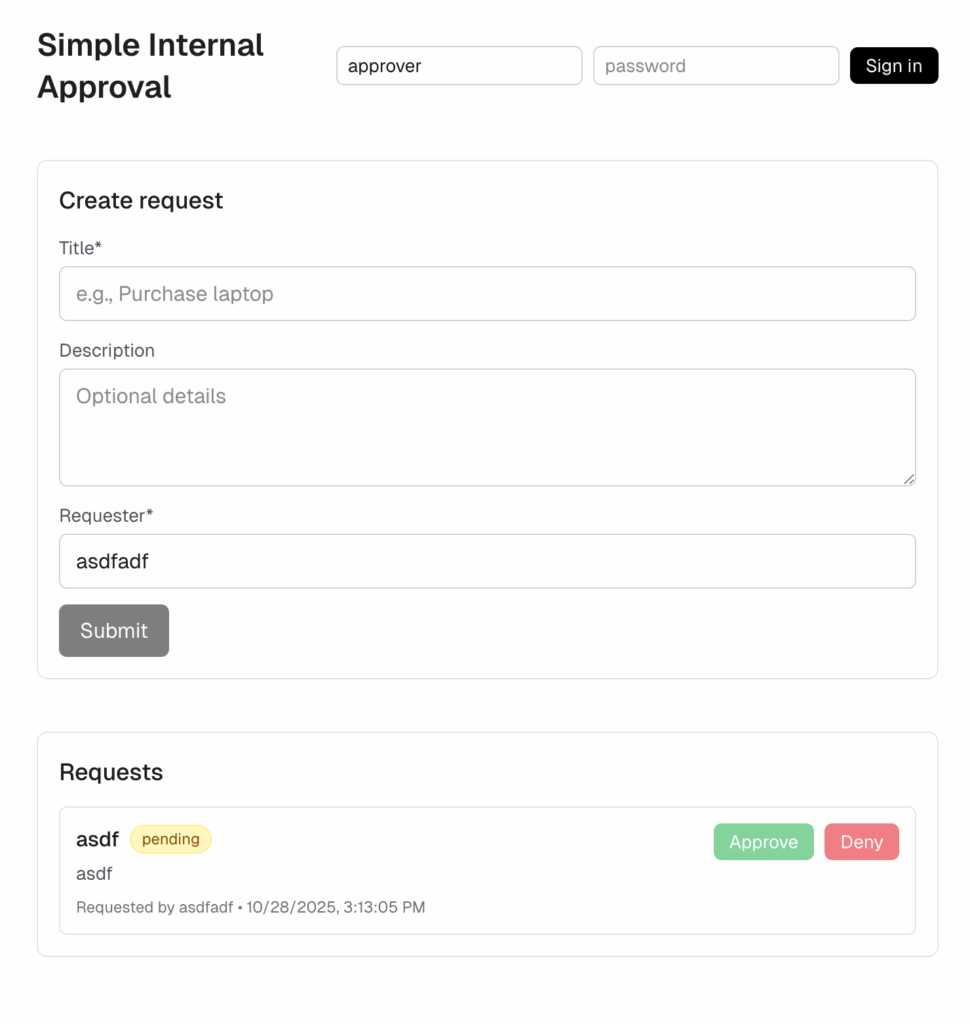
Task: Click the asdf description text under request title
Action: (x=94, y=874)
